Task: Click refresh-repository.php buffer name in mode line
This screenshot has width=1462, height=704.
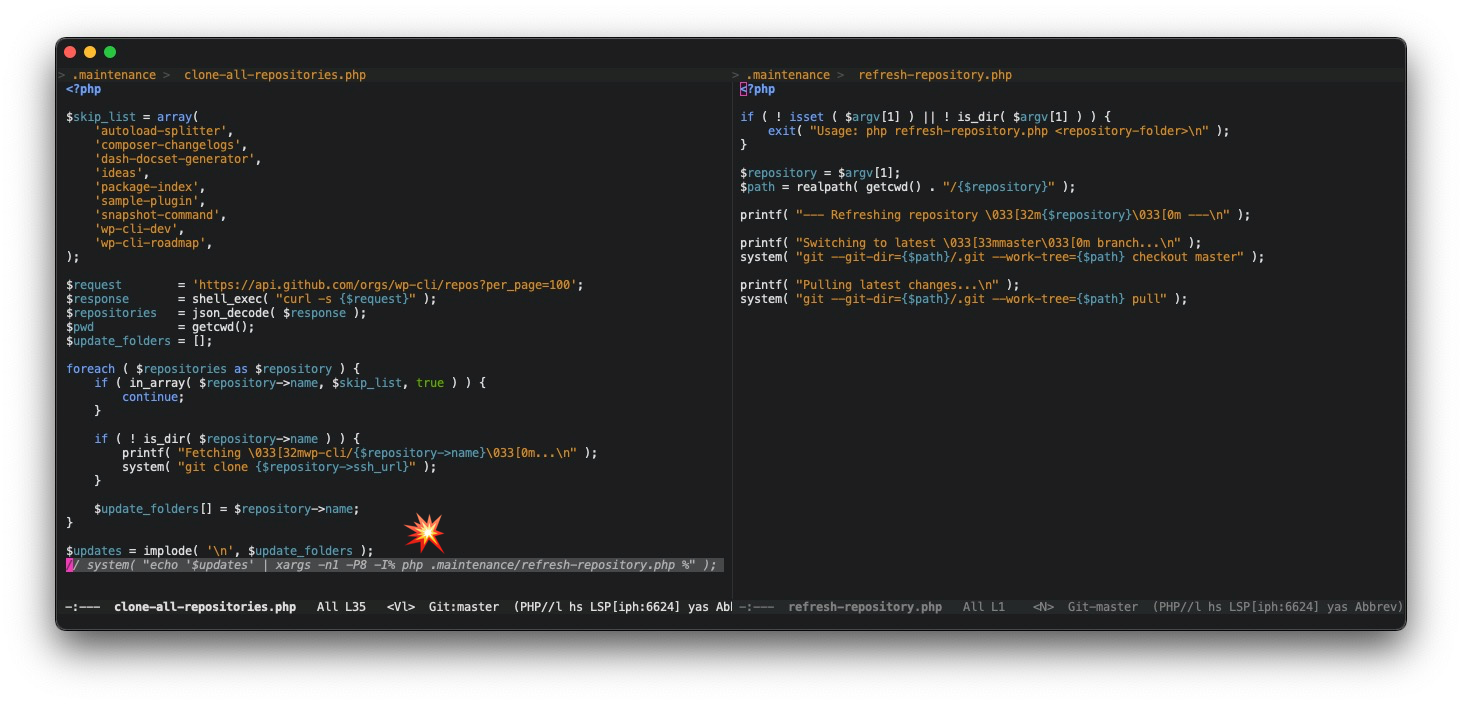Action: tap(865, 607)
